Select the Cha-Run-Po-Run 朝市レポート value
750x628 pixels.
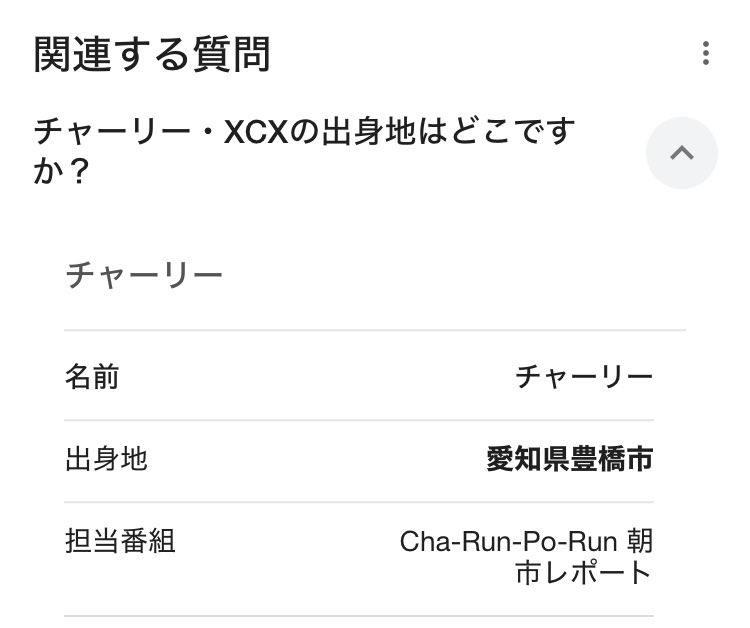click(526, 557)
